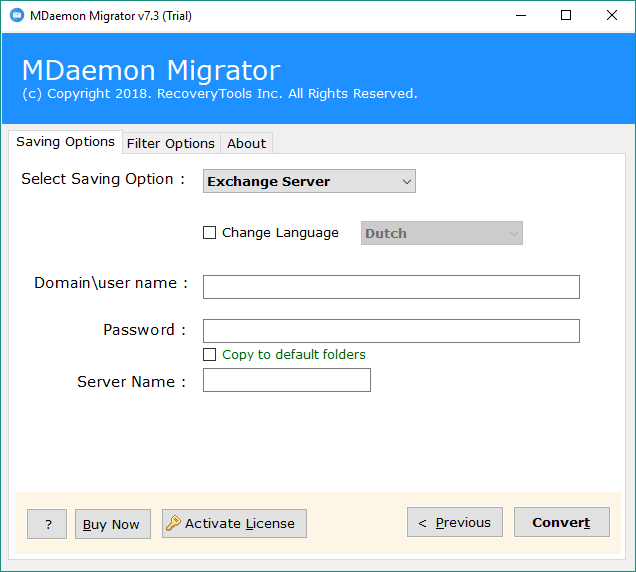Click the 'MDaemon Migrator' banner heading
The height and width of the screenshot is (572, 636).
[x=151, y=70]
